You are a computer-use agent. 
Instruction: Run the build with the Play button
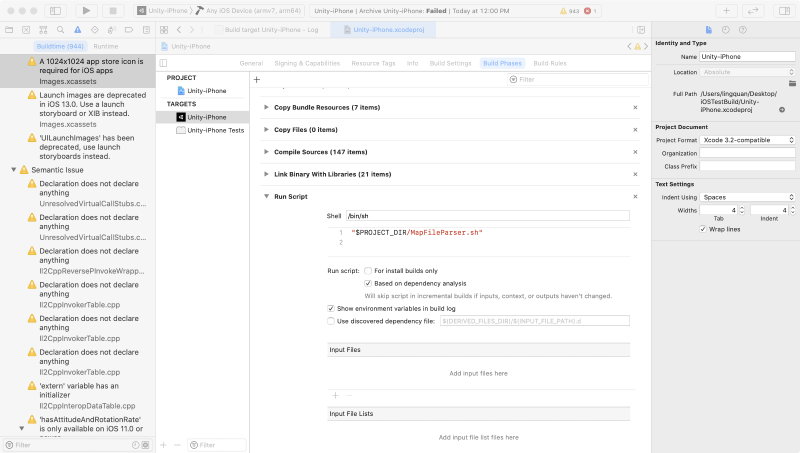pyautogui.click(x=86, y=10)
